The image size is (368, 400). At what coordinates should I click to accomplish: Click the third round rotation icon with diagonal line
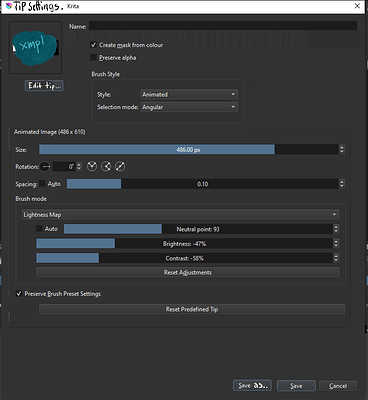(120, 166)
